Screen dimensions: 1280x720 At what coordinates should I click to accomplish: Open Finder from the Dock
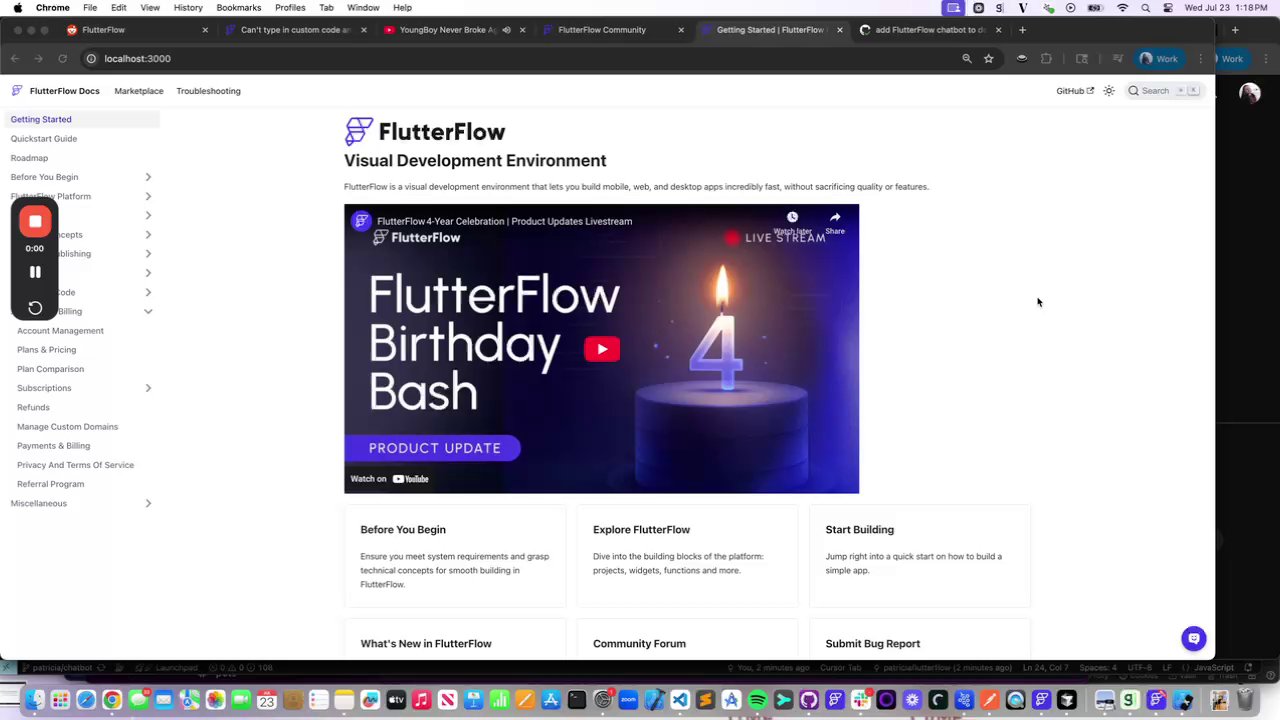(x=34, y=700)
